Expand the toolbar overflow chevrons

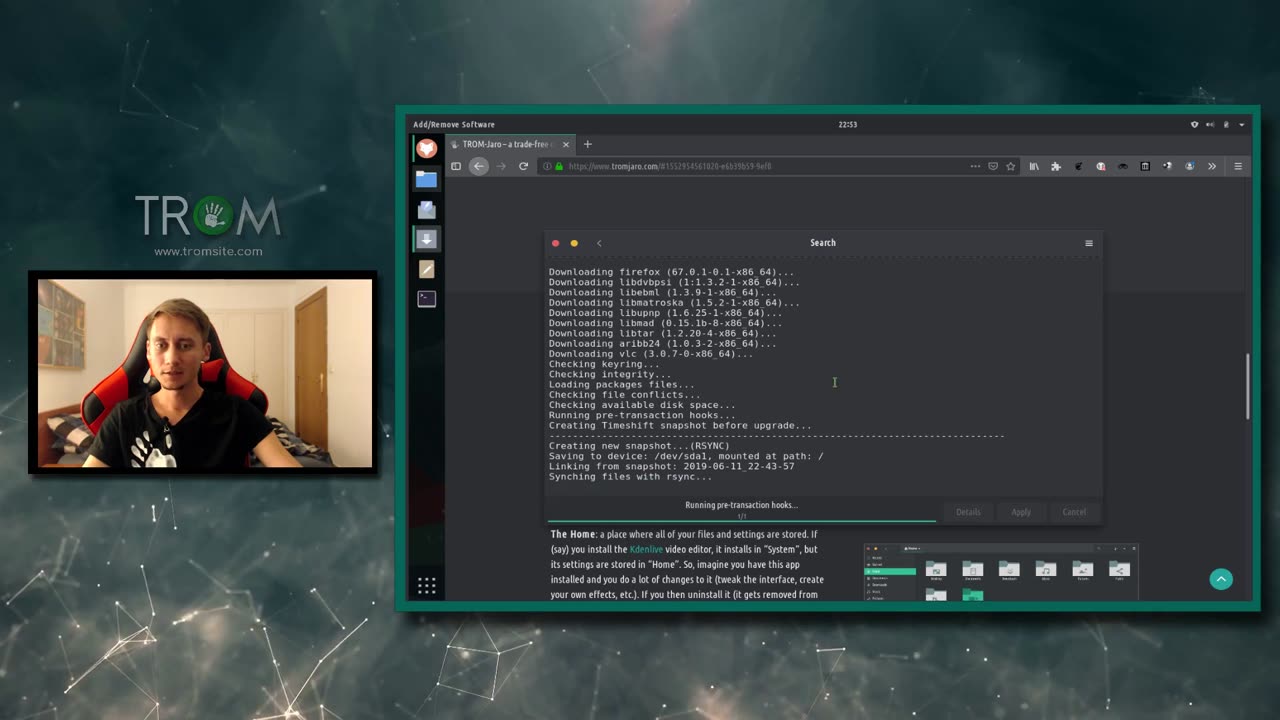click(x=1212, y=166)
